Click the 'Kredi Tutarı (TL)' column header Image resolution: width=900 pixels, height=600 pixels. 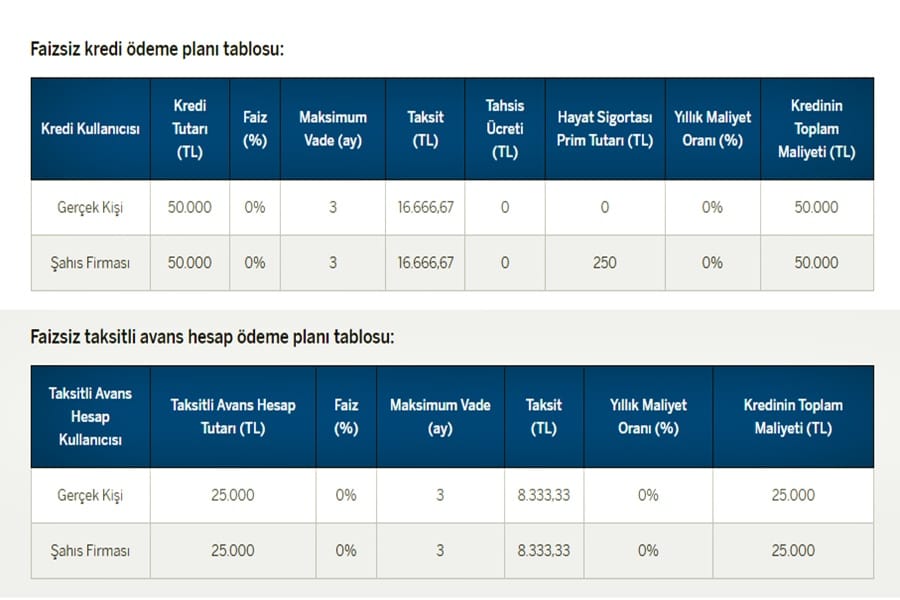[x=189, y=129]
